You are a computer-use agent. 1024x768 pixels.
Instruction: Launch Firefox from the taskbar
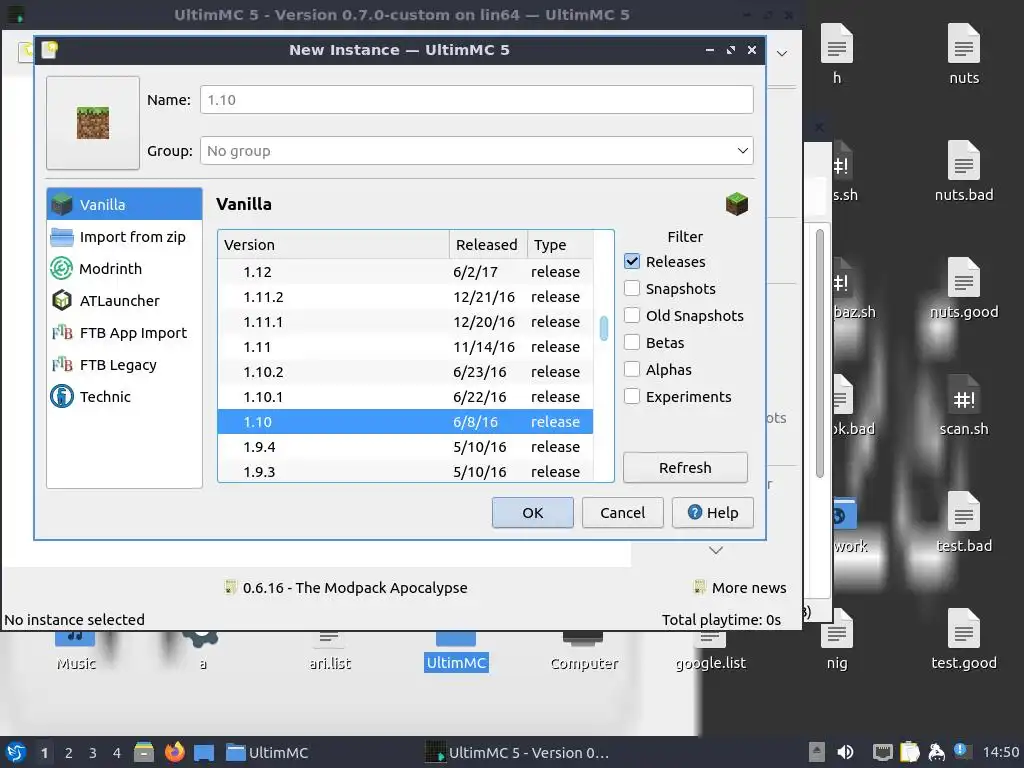[174, 752]
